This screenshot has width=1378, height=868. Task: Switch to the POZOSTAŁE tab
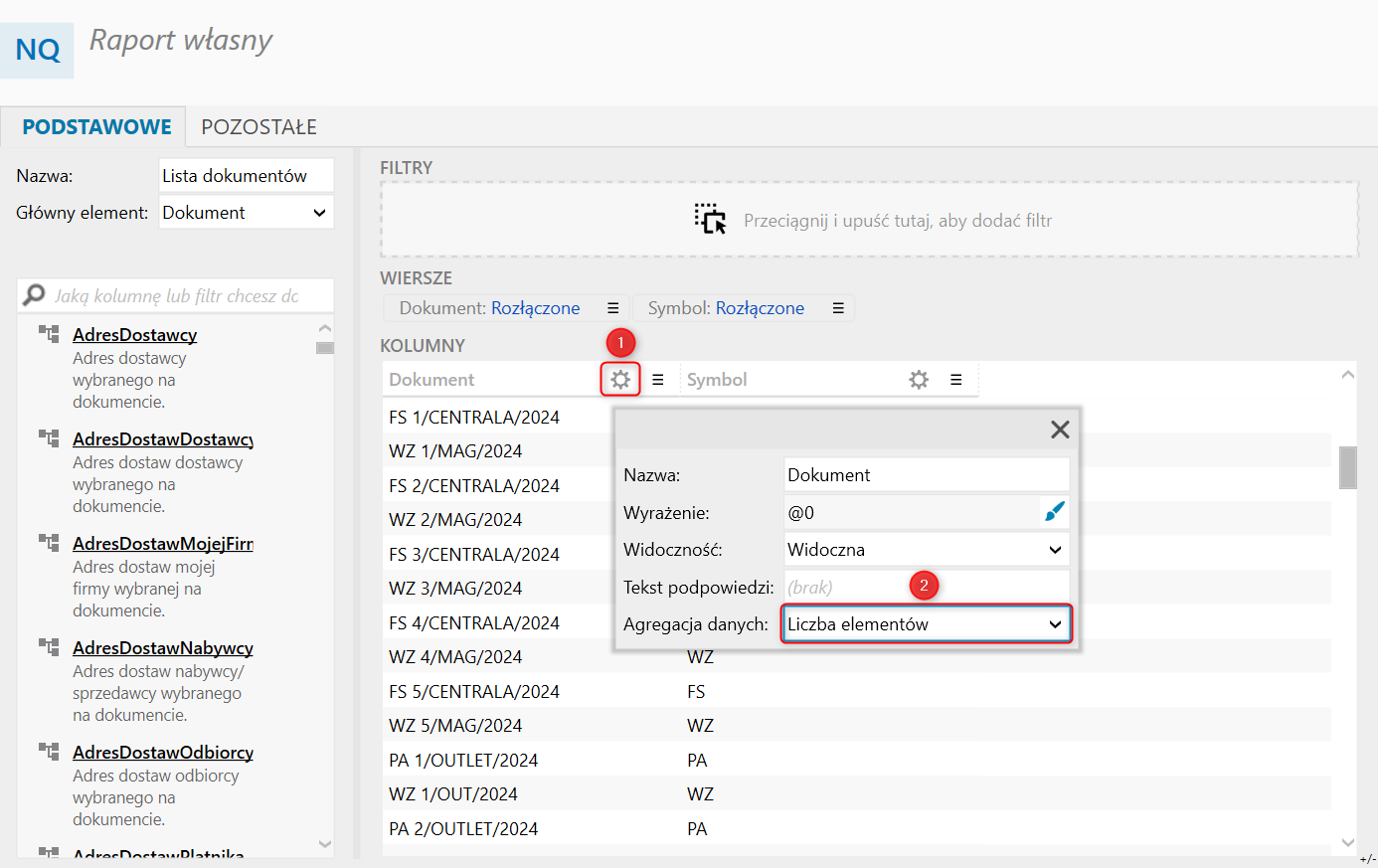[258, 127]
